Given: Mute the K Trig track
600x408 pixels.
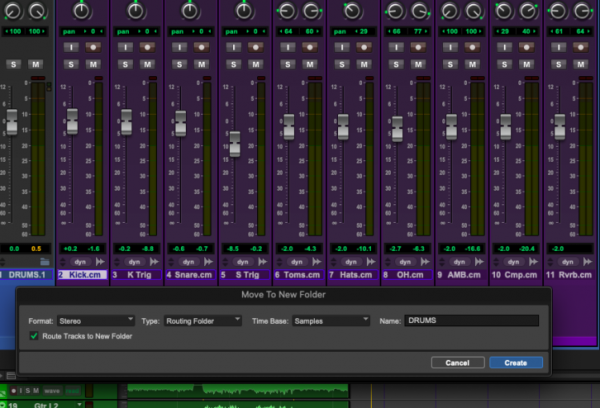Looking at the screenshot, I should pos(147,64).
